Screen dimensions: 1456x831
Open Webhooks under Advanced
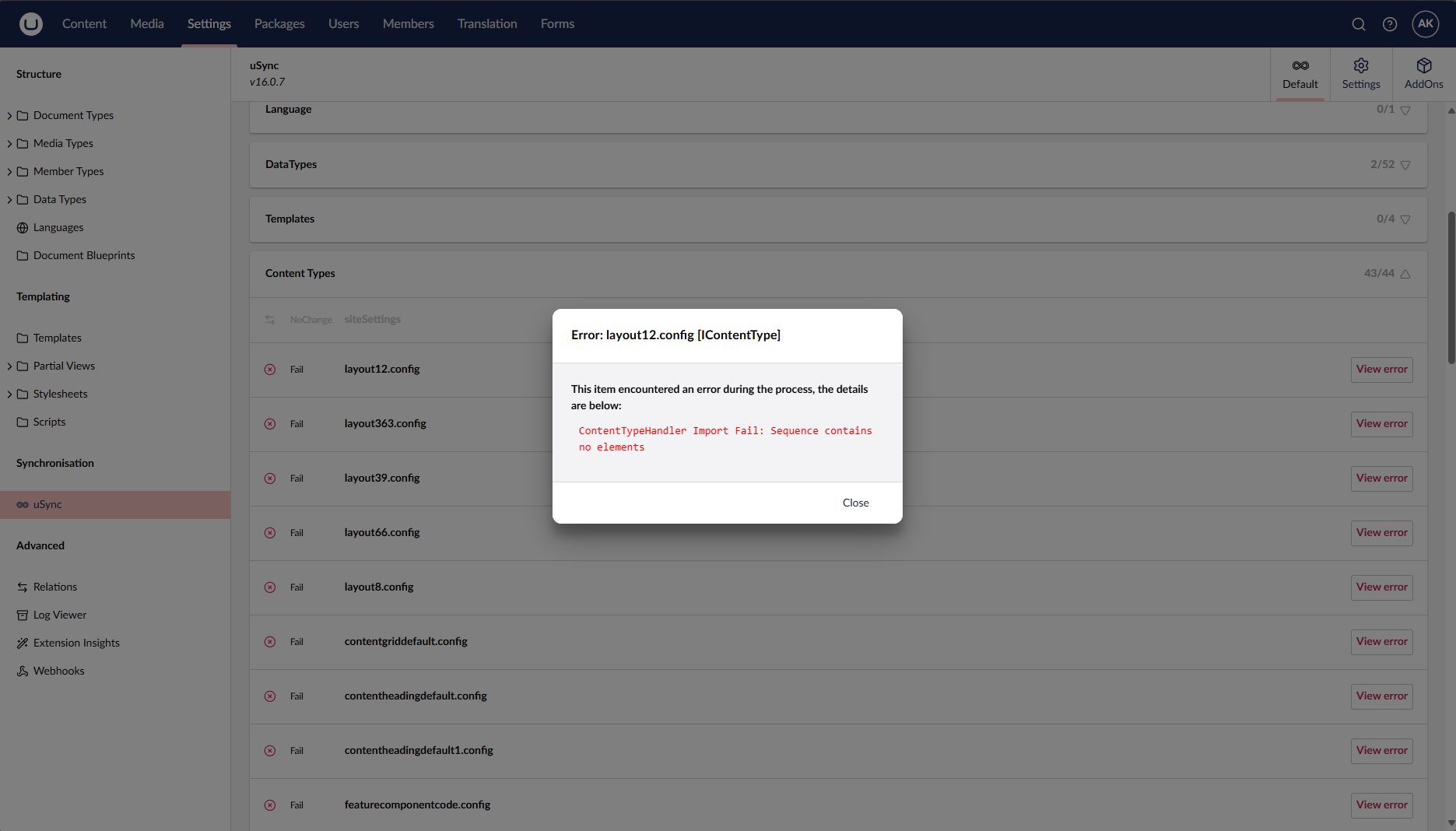tap(58, 671)
